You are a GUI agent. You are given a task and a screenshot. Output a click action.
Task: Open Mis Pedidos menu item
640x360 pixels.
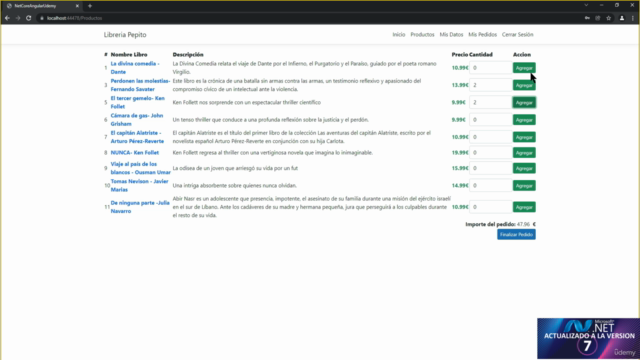[482, 35]
